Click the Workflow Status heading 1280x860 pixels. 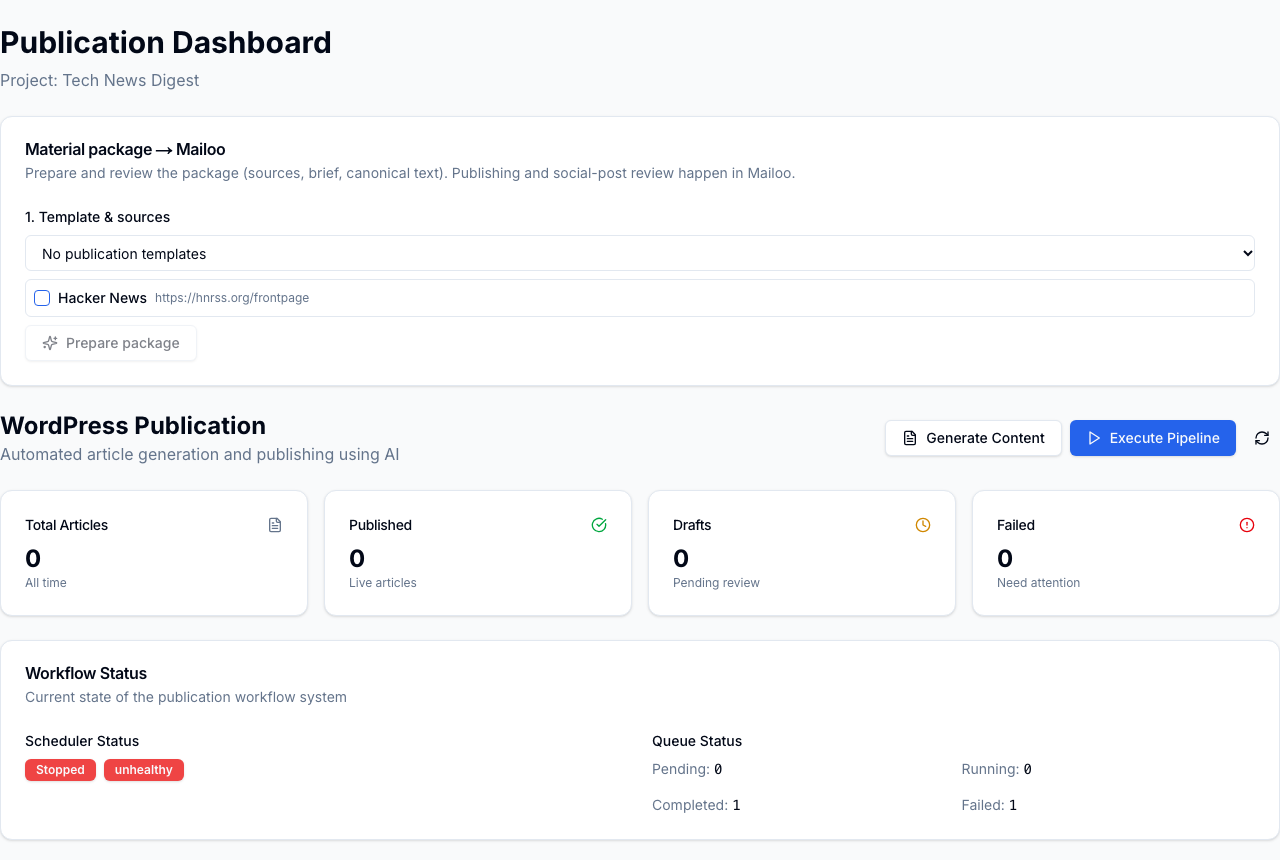point(86,673)
